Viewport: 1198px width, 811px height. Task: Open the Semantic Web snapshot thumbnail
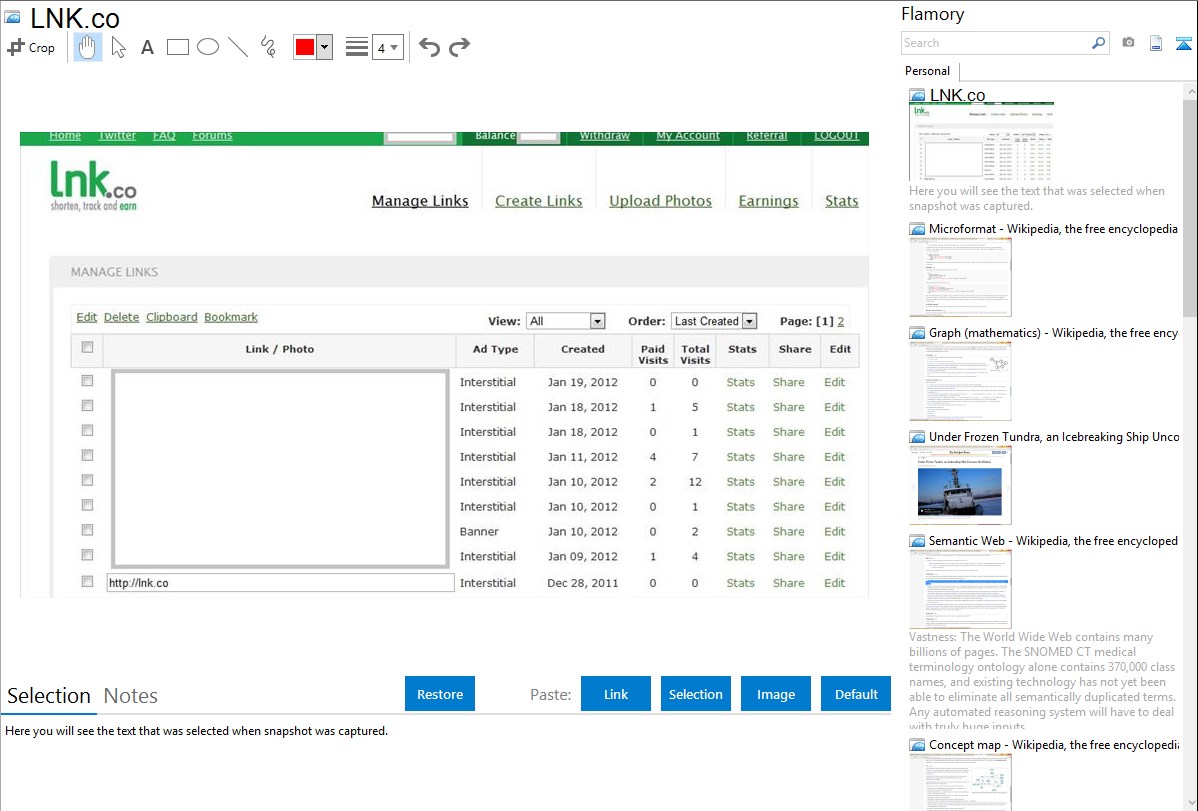tap(960, 588)
